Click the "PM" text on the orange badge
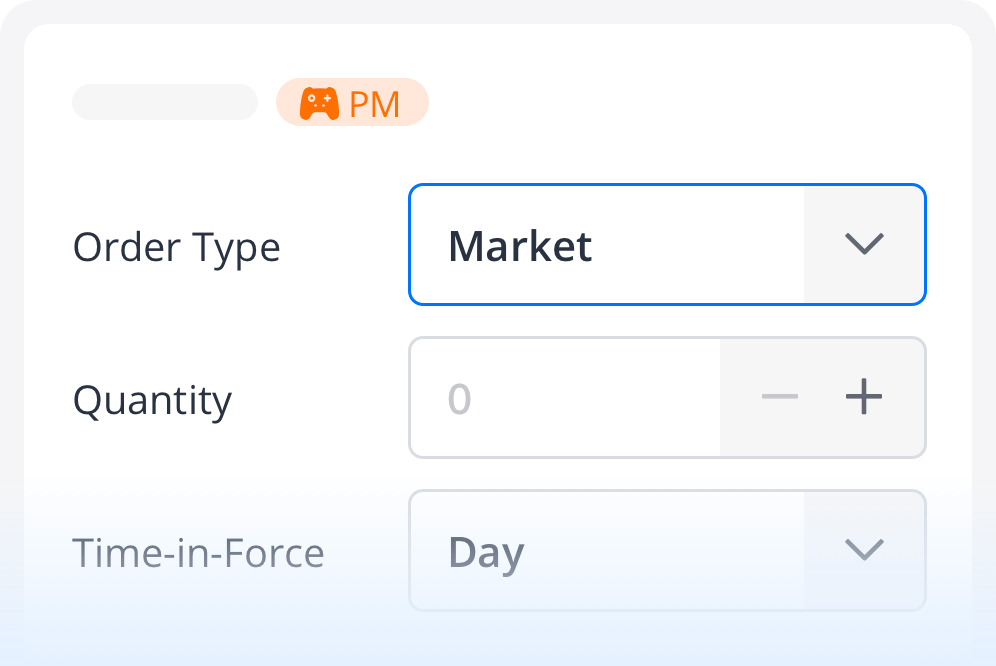Screen dimensions: 996x666 point(375,104)
